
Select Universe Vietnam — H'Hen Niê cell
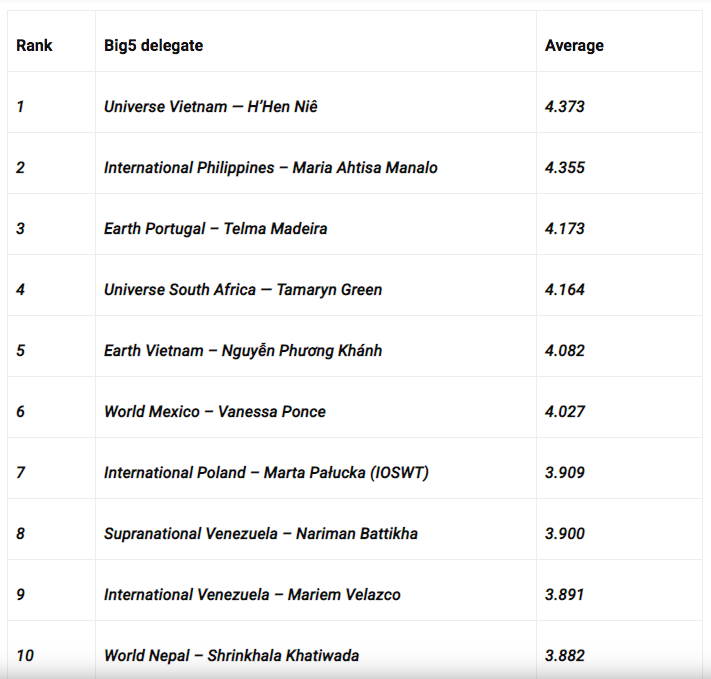click(210, 106)
